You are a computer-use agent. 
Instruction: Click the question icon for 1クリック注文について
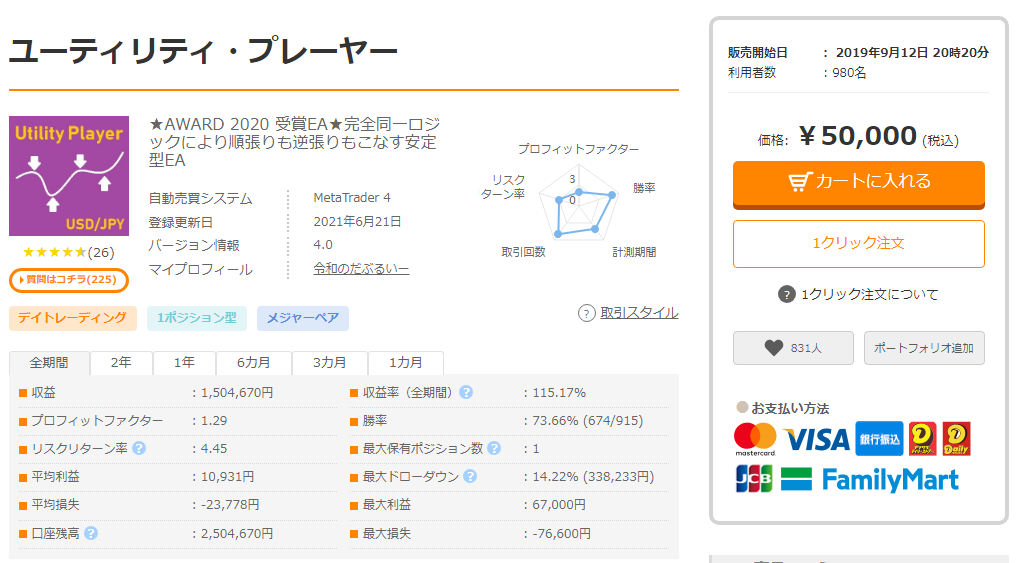[x=787, y=294]
